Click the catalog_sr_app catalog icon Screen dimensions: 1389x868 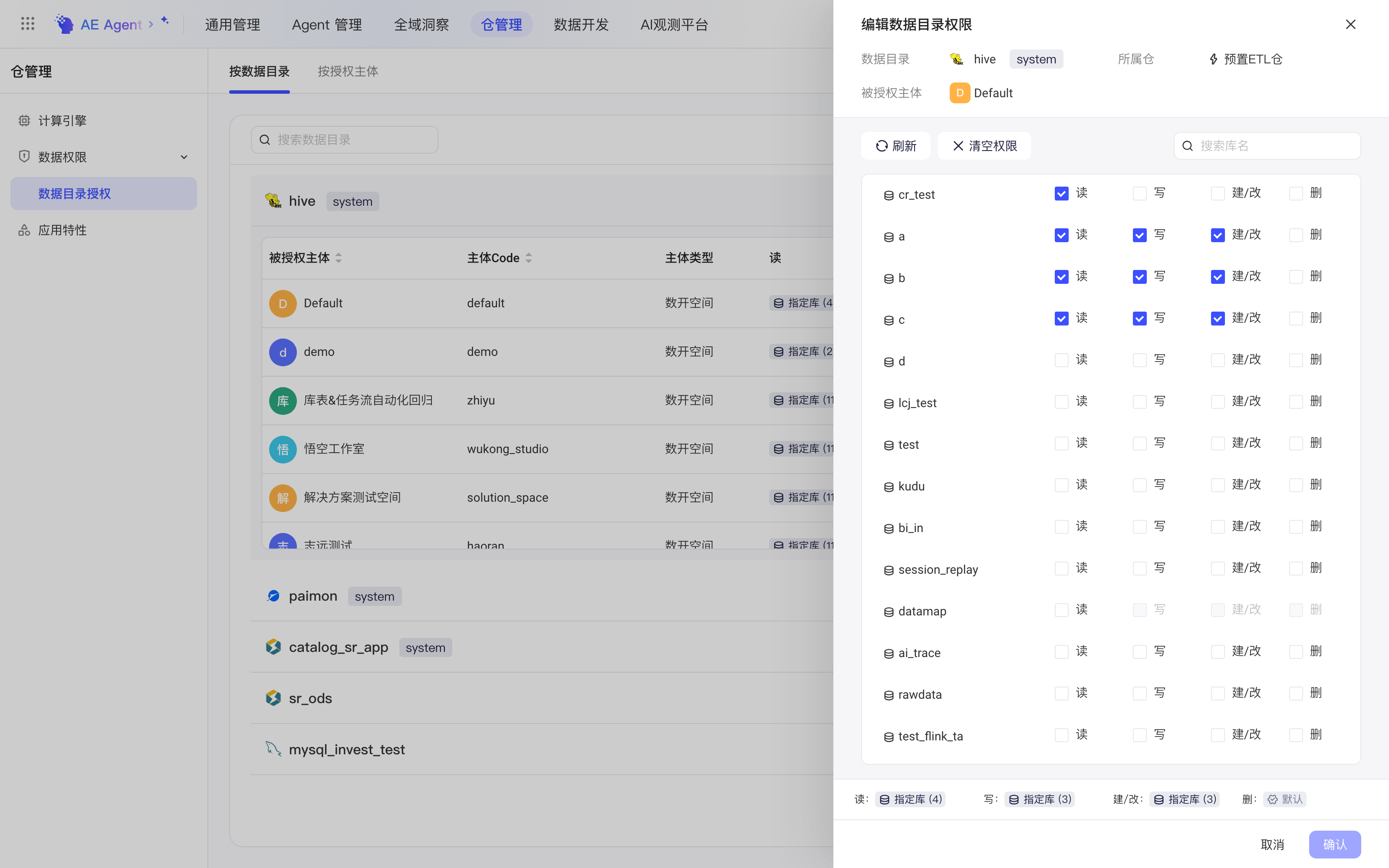pos(273,647)
